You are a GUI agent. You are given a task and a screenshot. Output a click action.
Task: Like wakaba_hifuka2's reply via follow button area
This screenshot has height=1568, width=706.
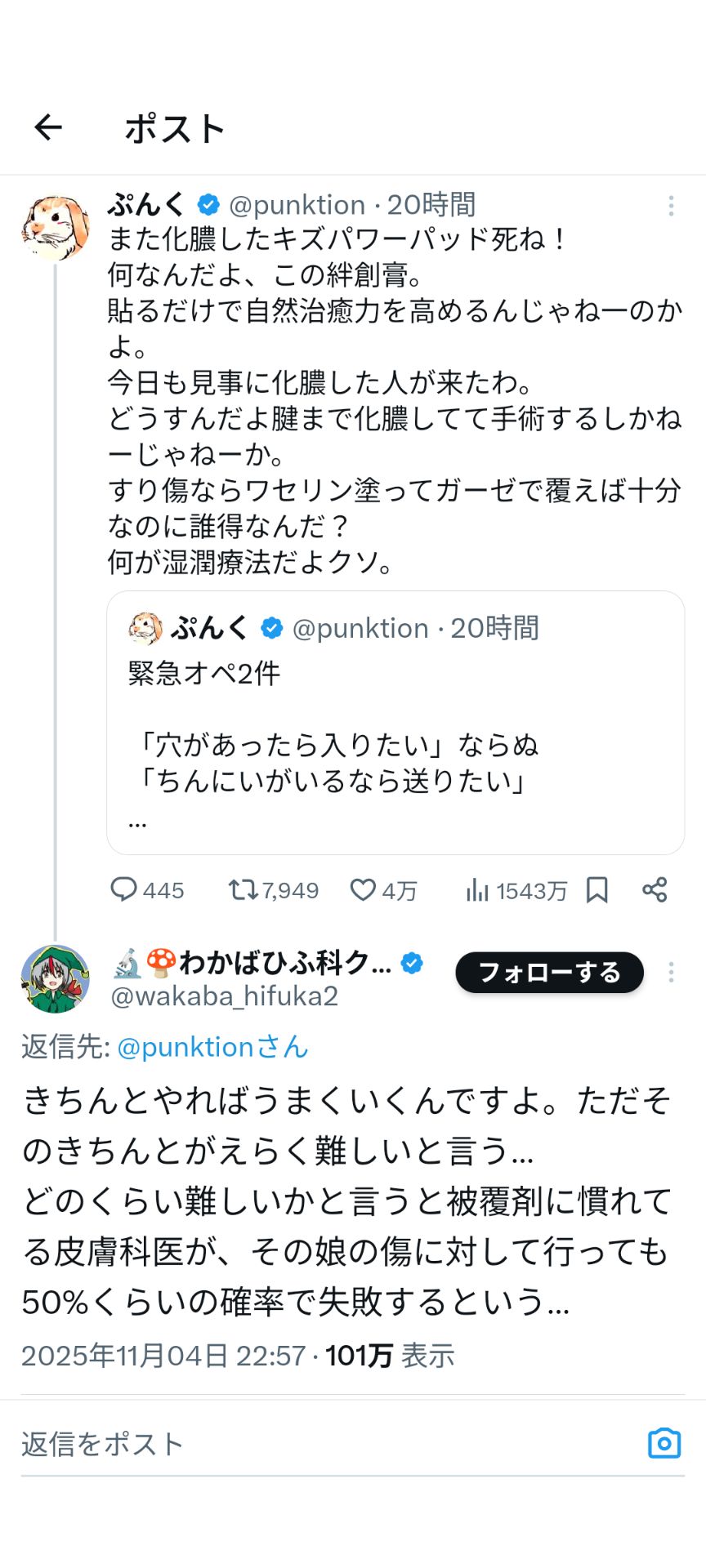click(548, 972)
